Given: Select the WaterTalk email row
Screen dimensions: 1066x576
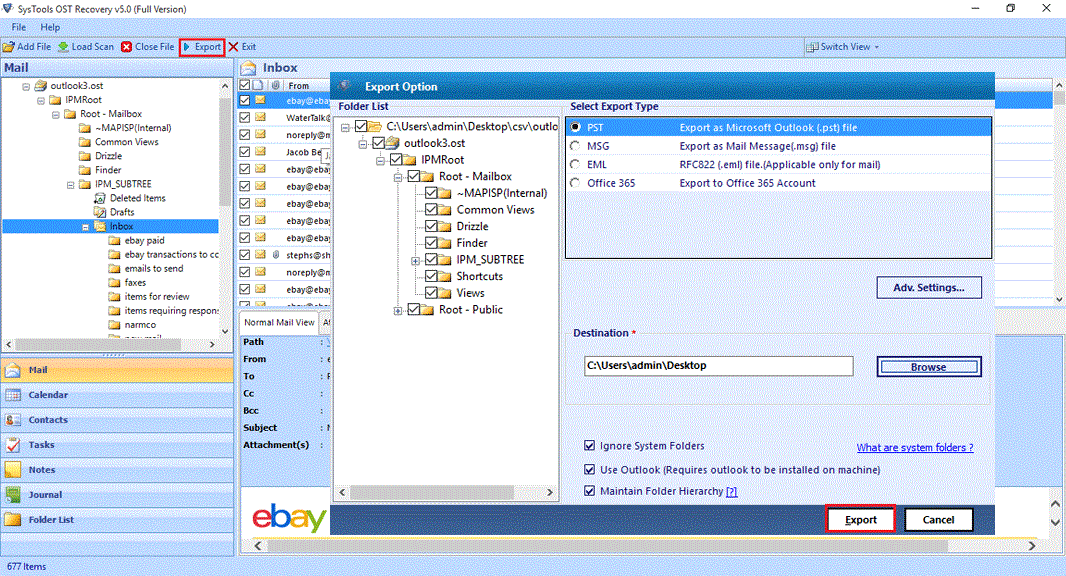Looking at the screenshot, I should tap(285, 118).
